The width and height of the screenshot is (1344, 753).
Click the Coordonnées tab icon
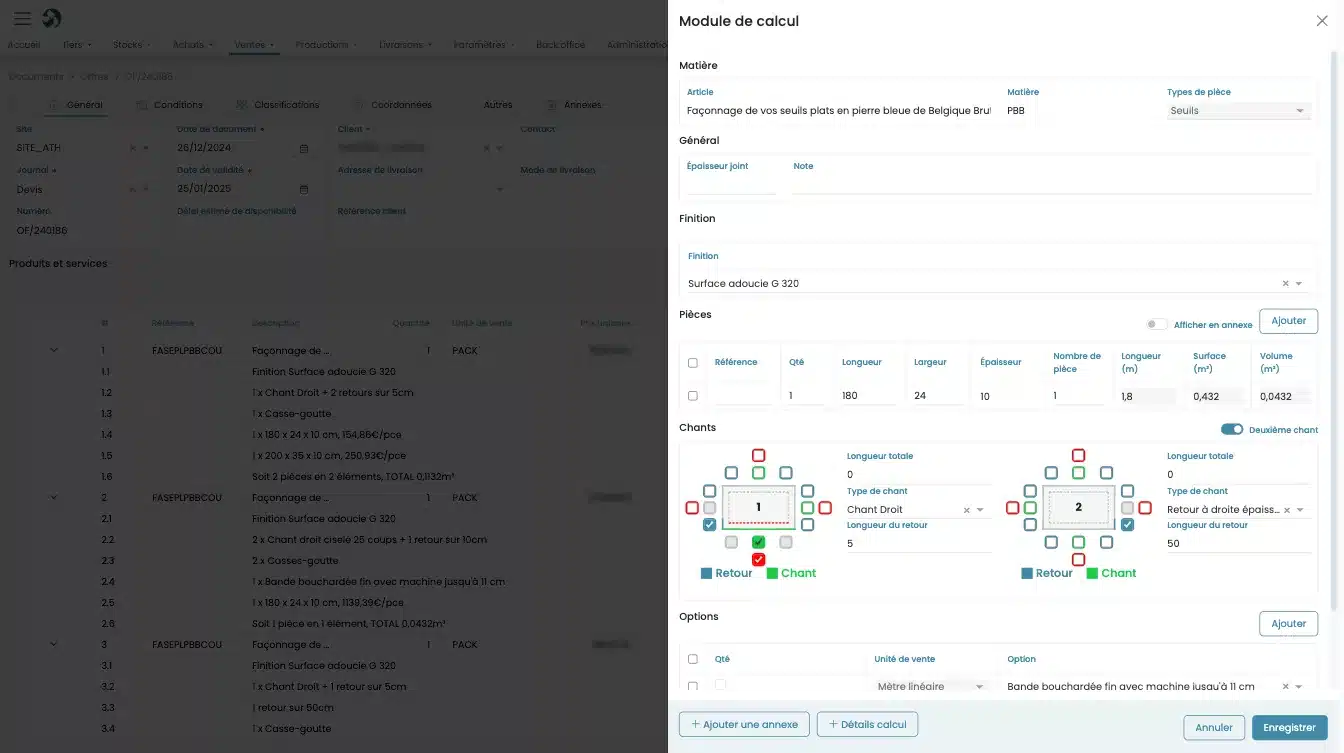(359, 105)
